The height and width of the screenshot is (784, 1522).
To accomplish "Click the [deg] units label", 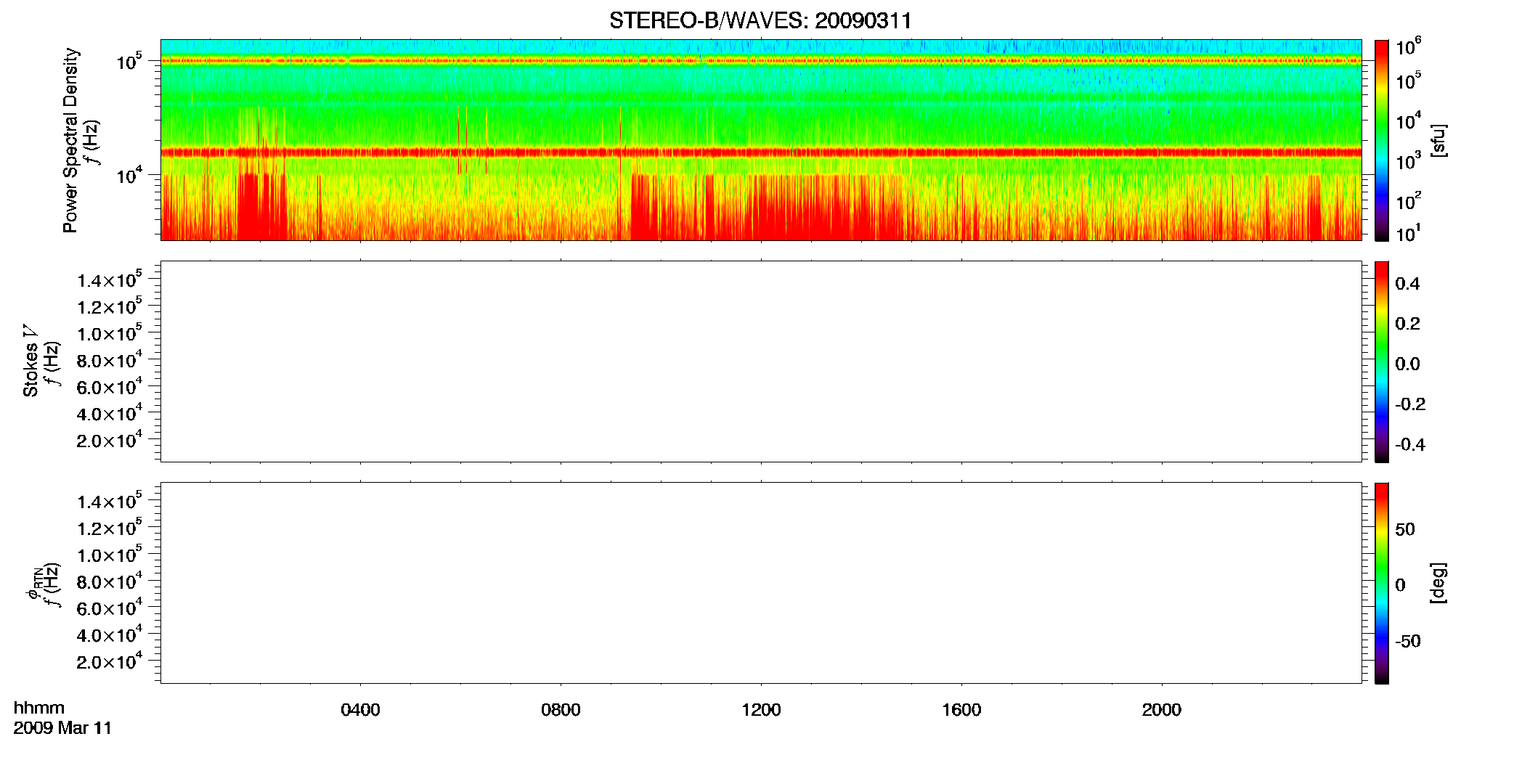I will 1438,583.
